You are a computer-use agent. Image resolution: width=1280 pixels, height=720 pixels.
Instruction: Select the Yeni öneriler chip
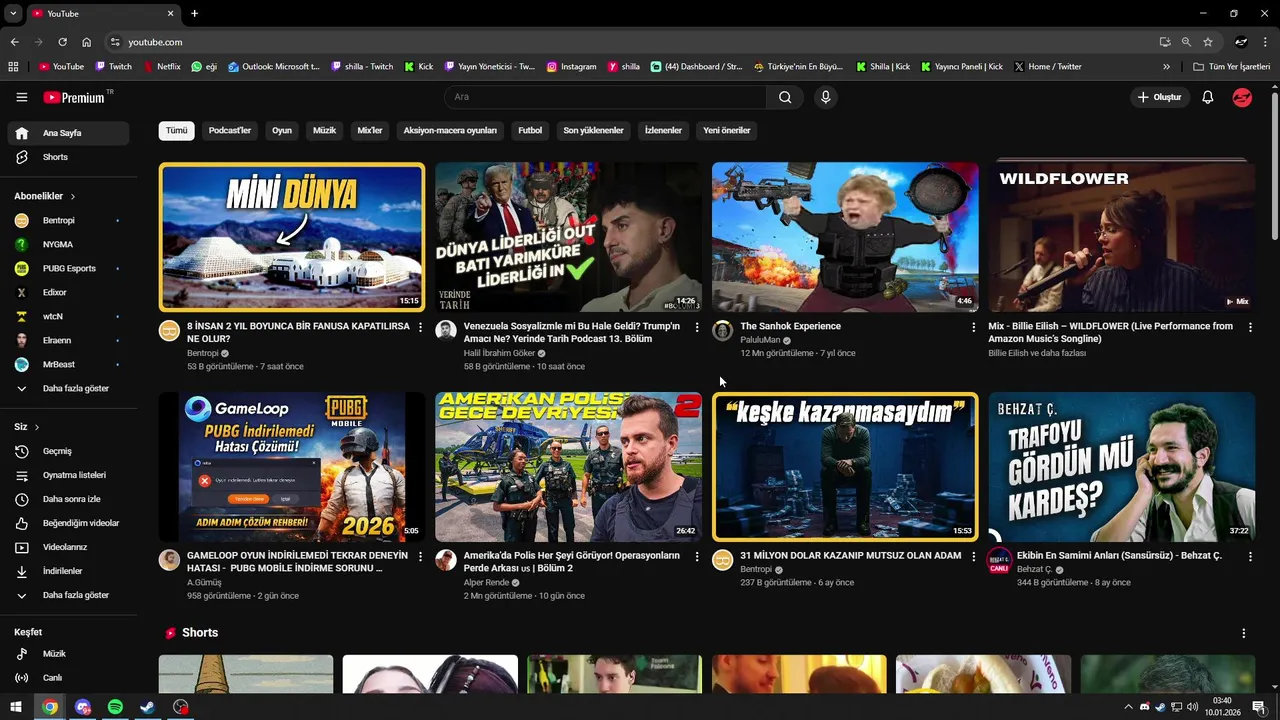click(727, 131)
